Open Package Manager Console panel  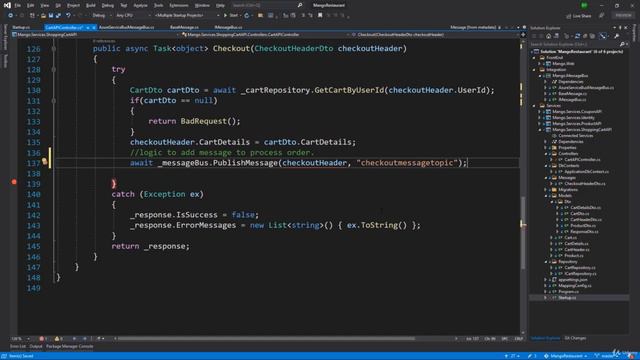pyautogui.click(x=69, y=347)
